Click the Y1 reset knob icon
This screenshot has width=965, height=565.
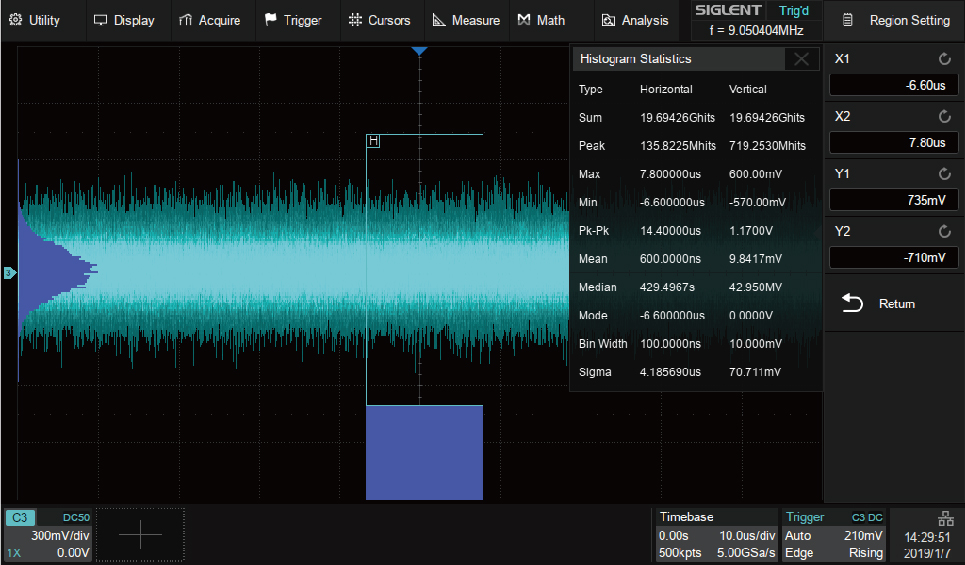945,174
